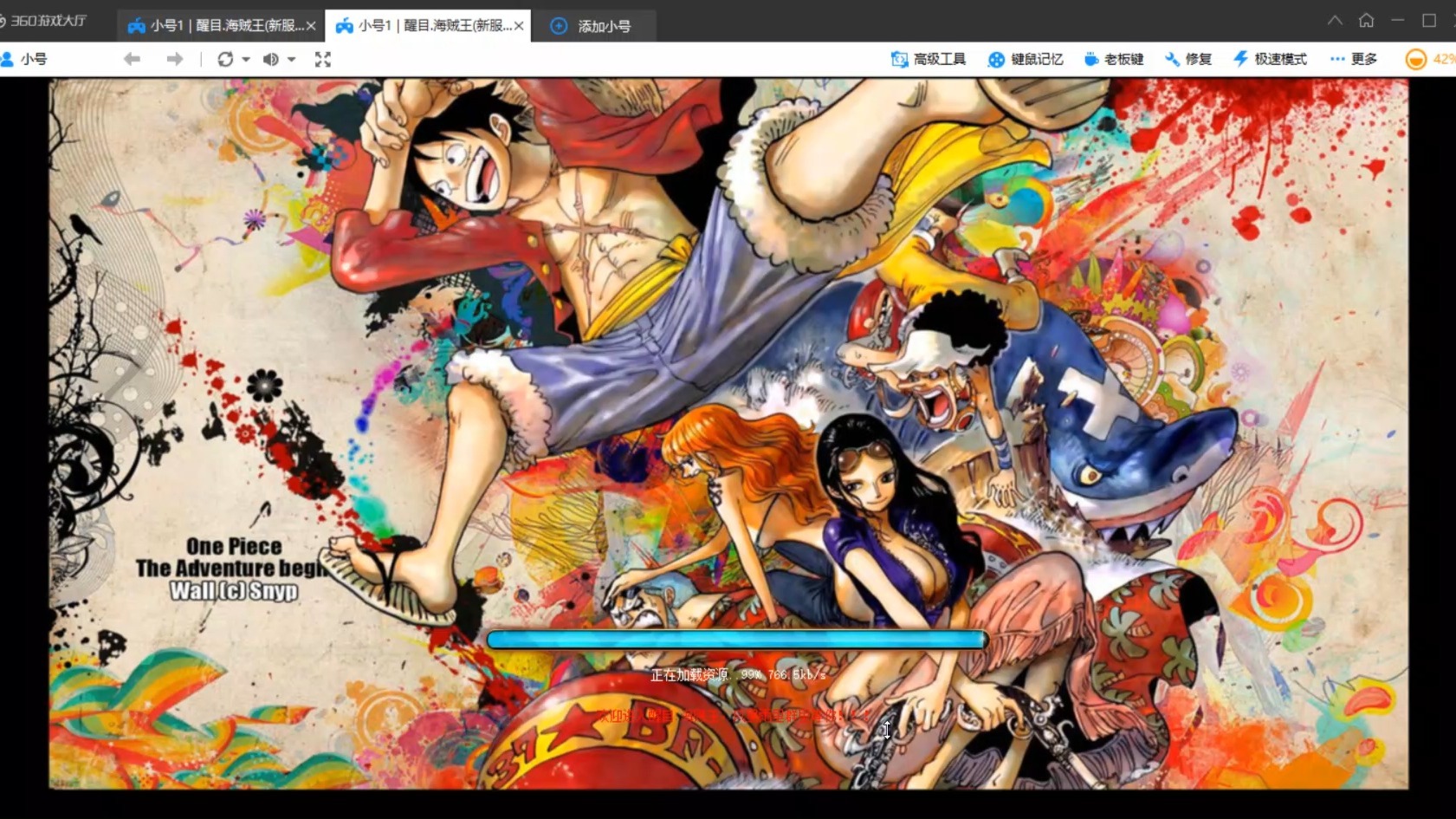Click the plus icon beside 添加小号
Viewport: 1456px width, 819px height.
coord(559,26)
